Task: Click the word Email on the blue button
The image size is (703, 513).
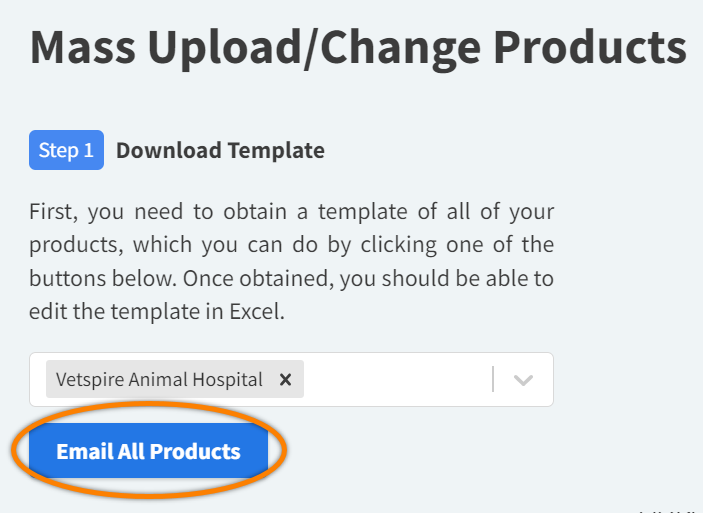Action: click(x=83, y=451)
